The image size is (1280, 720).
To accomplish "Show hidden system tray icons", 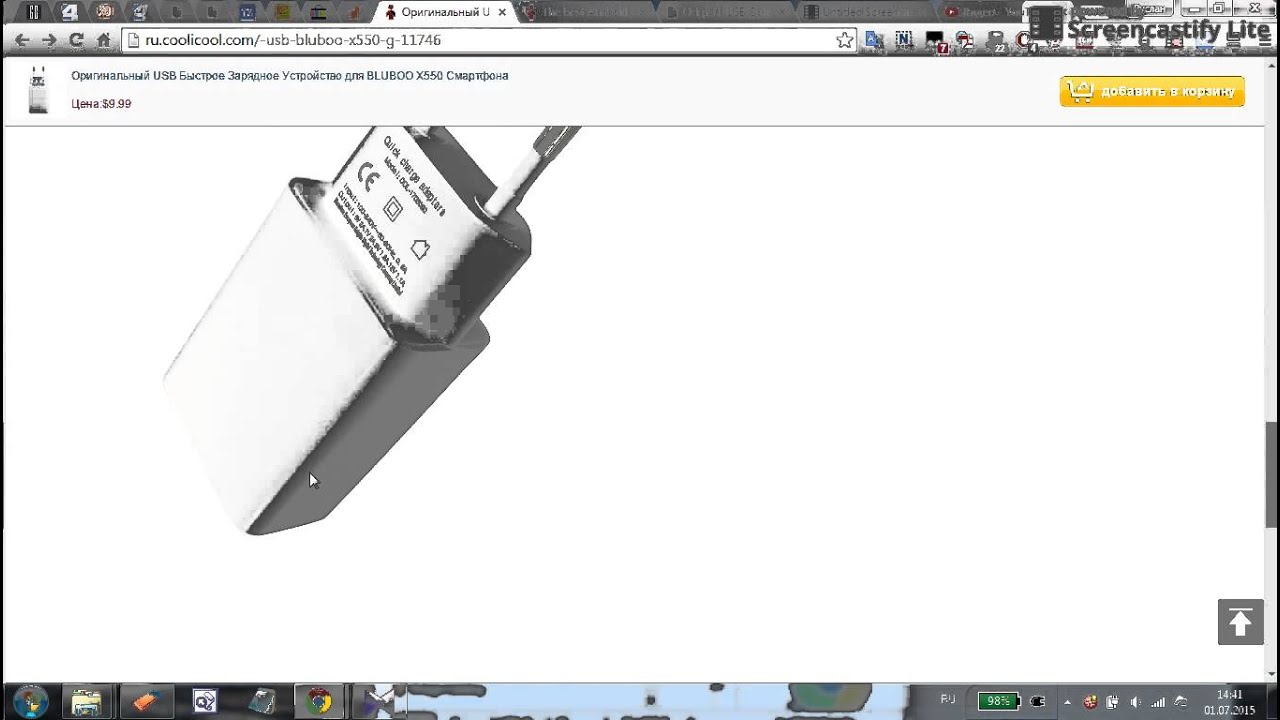I will click(1067, 701).
